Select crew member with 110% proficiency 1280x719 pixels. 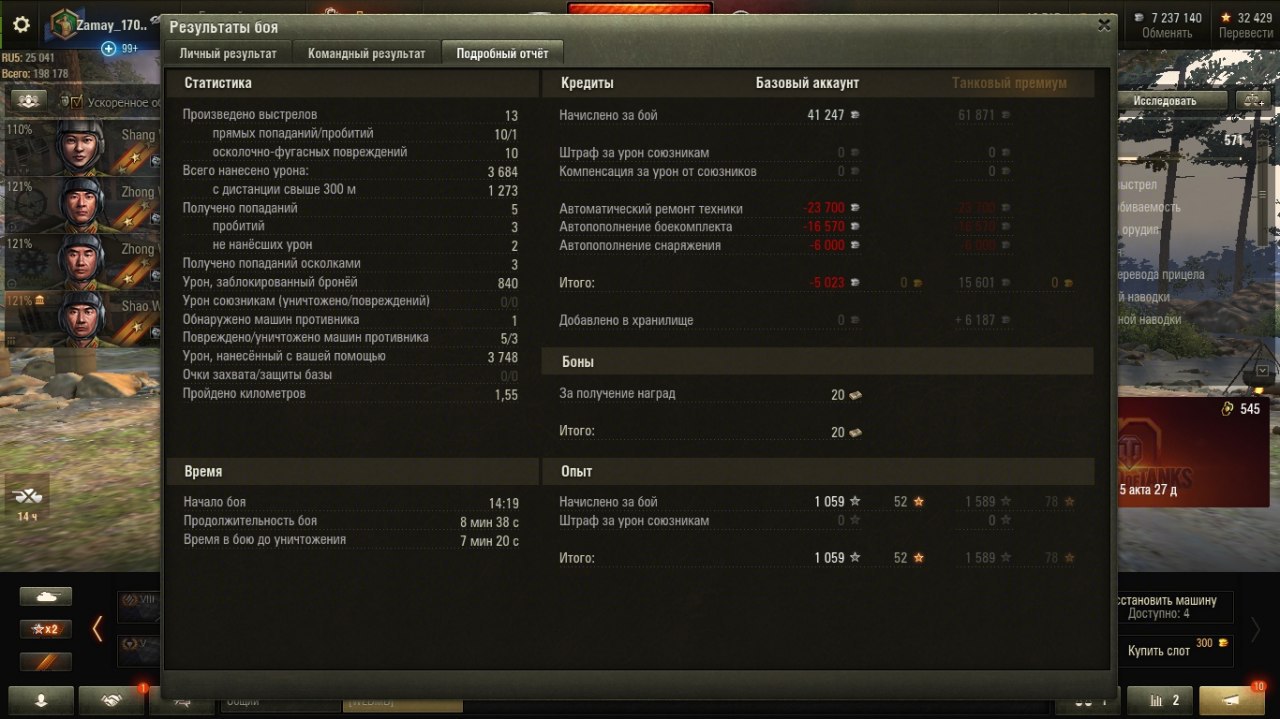pyautogui.click(x=80, y=147)
